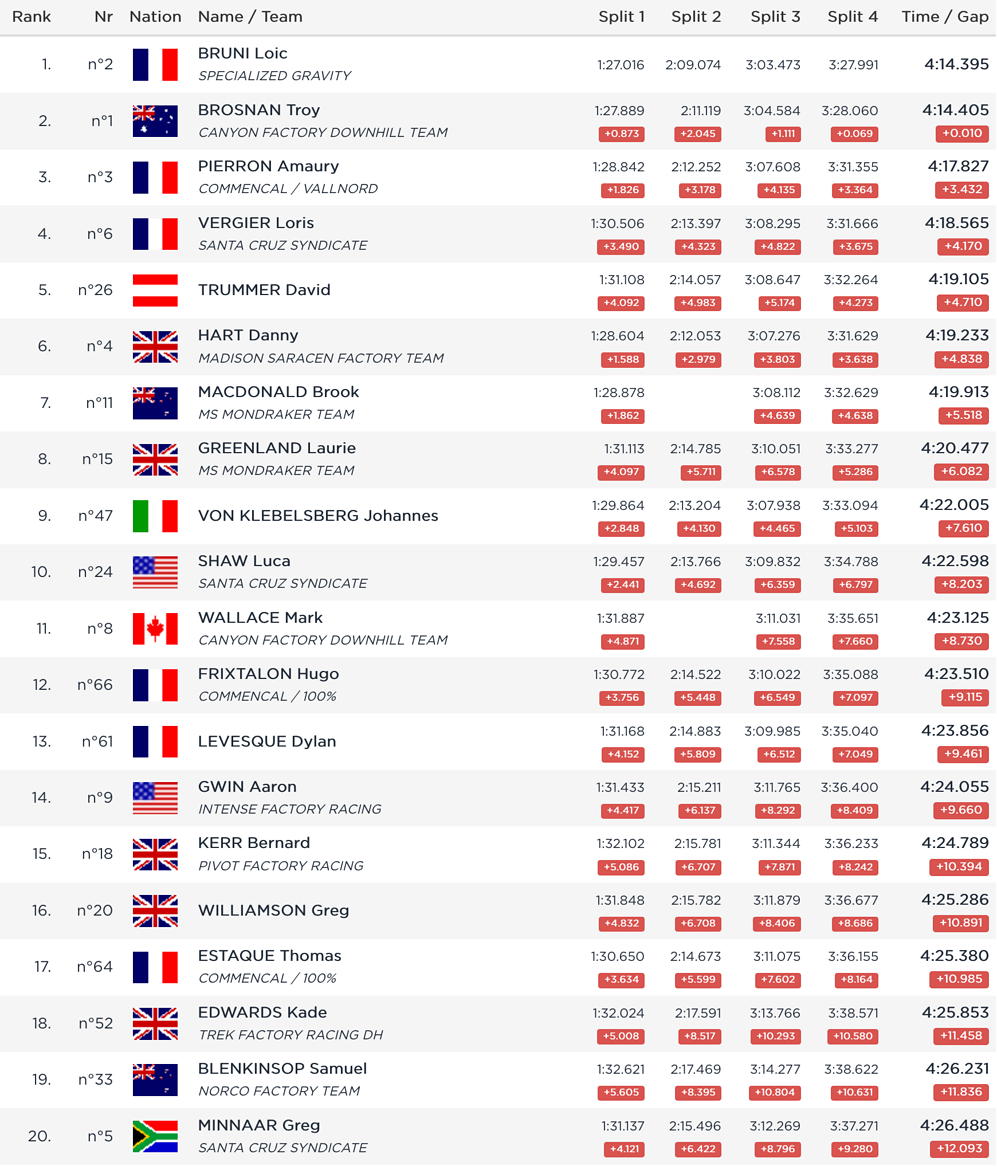Click the Australian flag next to BROSNAN Troy
This screenshot has height=1170, width=997.
click(x=155, y=121)
